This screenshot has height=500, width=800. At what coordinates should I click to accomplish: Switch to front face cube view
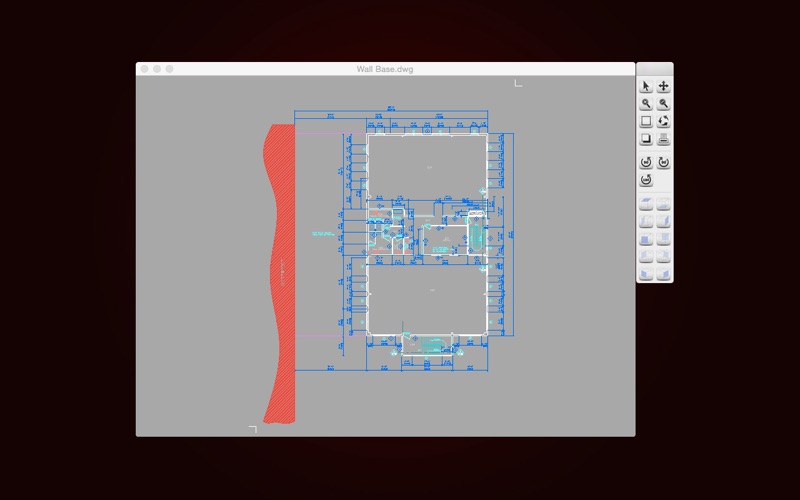(x=646, y=238)
